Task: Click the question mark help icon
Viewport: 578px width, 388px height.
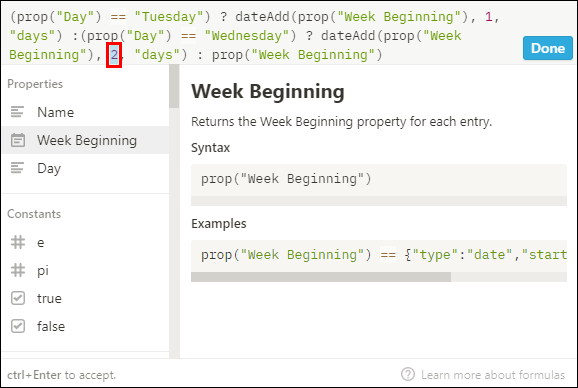Action: point(408,374)
